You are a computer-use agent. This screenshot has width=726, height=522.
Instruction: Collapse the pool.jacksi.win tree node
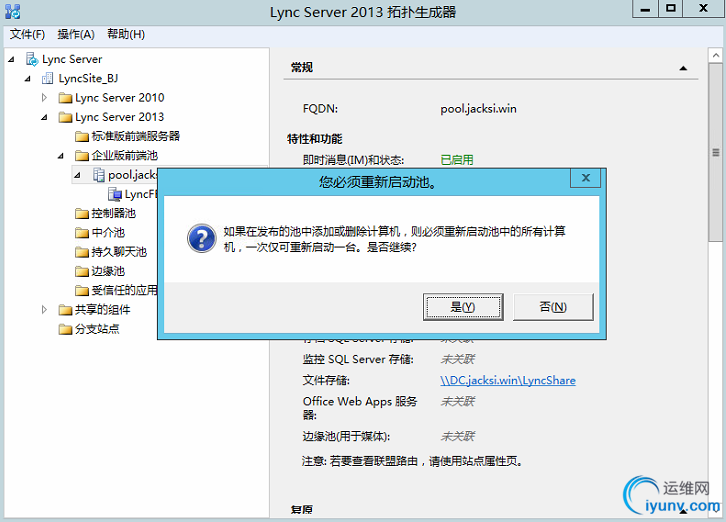click(77, 175)
